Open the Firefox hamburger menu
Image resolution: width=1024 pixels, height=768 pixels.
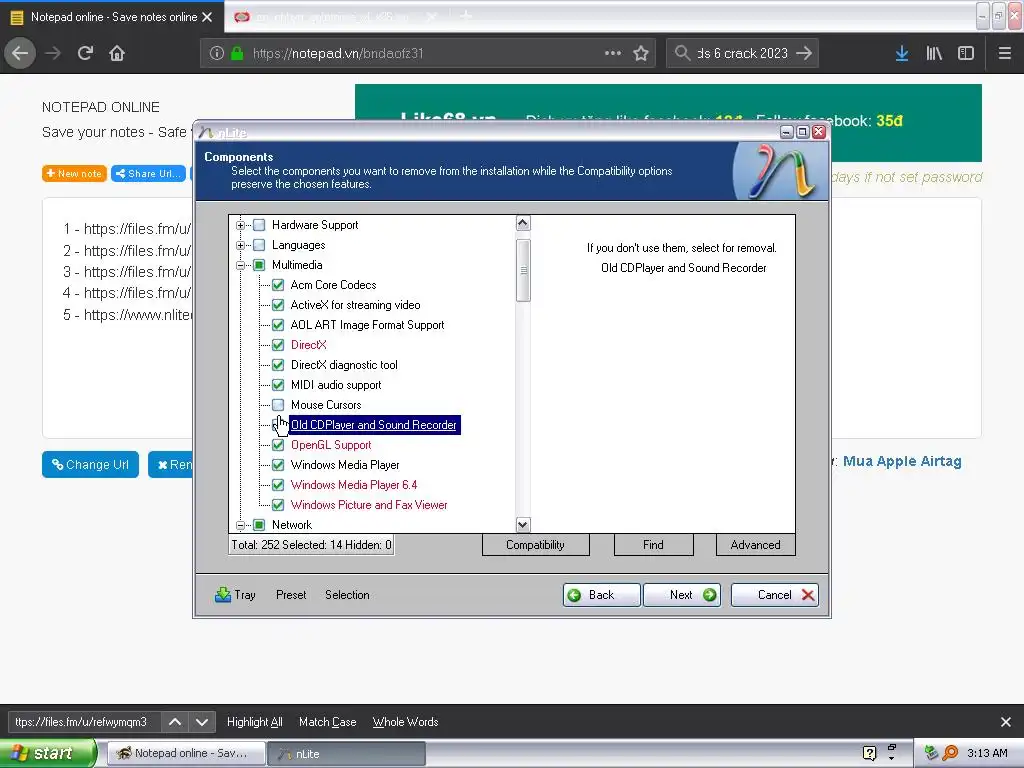(1004, 53)
